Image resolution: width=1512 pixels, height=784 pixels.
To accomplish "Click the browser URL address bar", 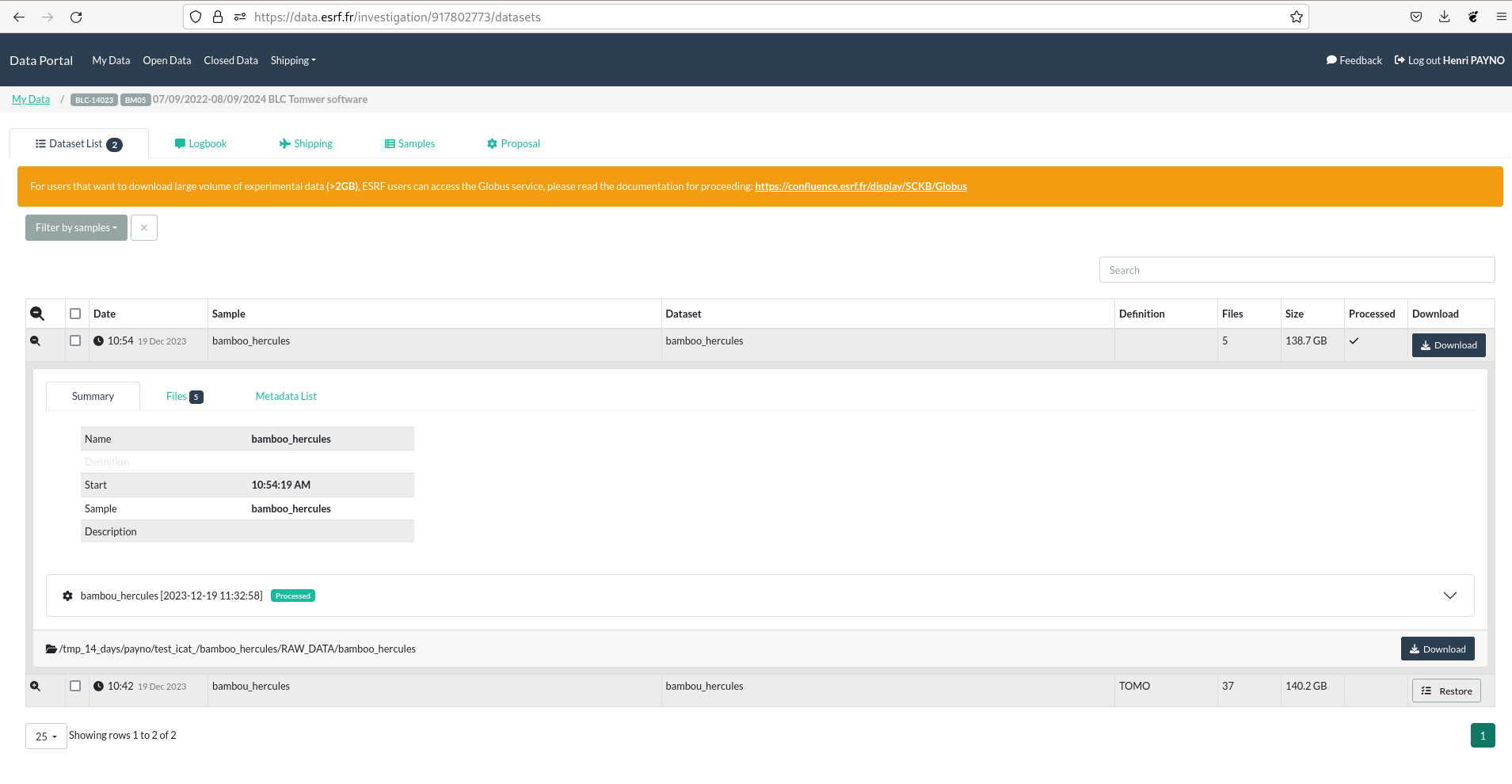I will [745, 17].
